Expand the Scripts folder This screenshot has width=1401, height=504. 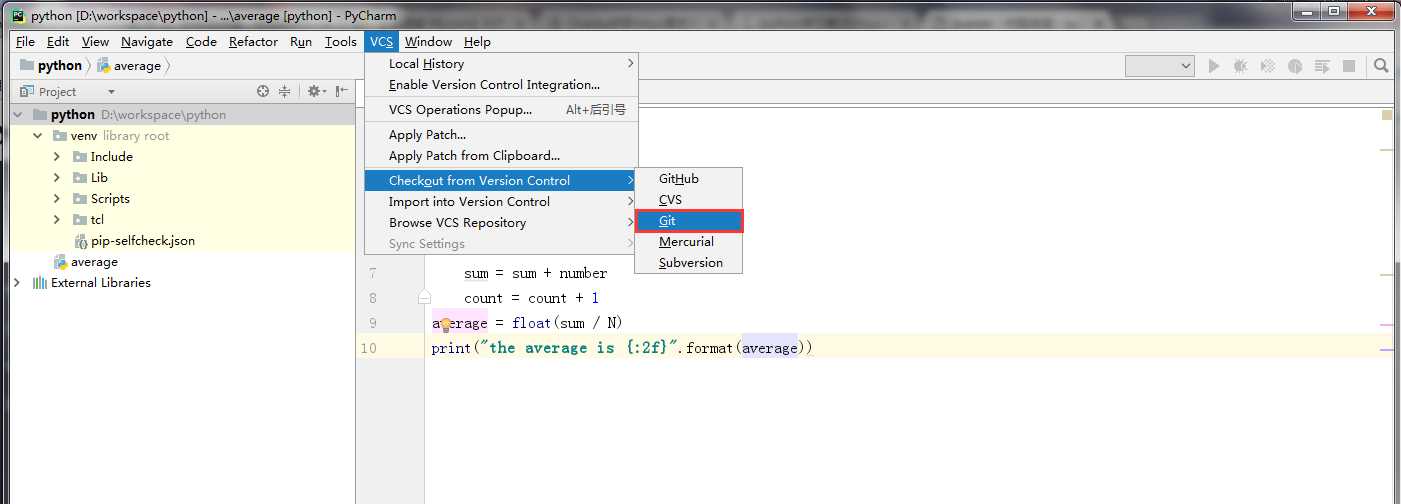coord(57,199)
